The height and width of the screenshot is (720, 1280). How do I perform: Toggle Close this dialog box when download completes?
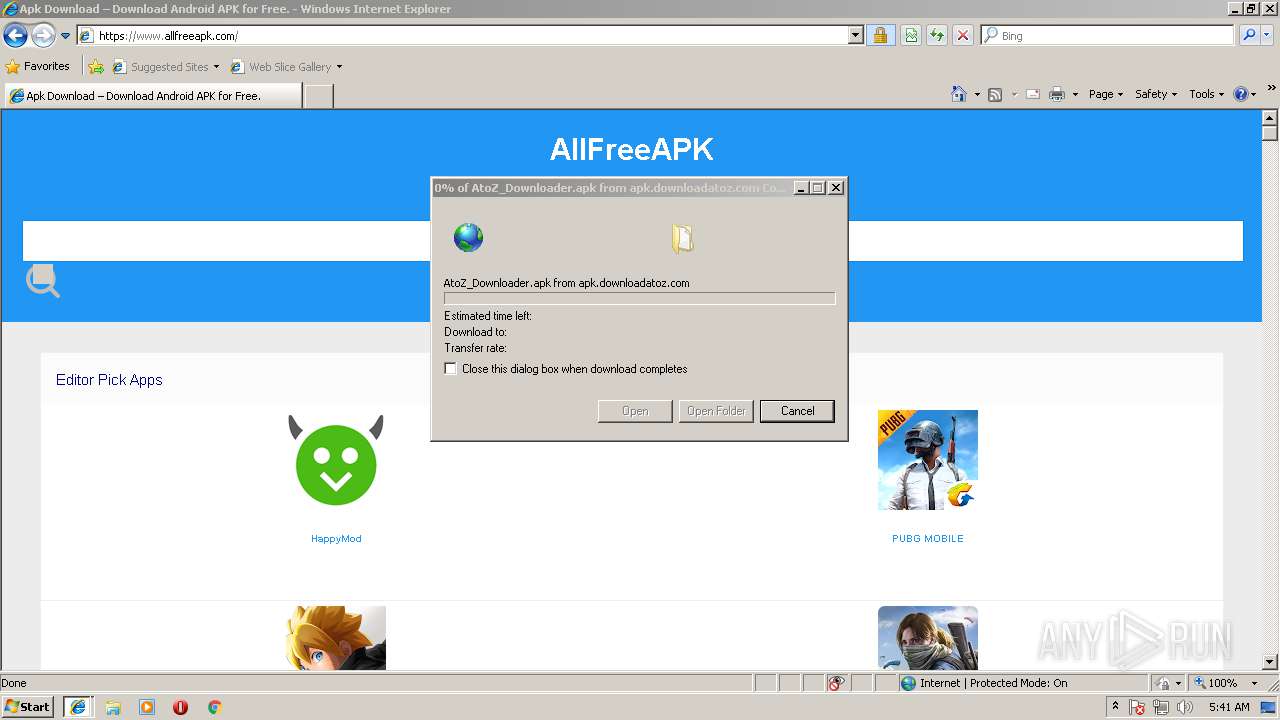tap(451, 369)
